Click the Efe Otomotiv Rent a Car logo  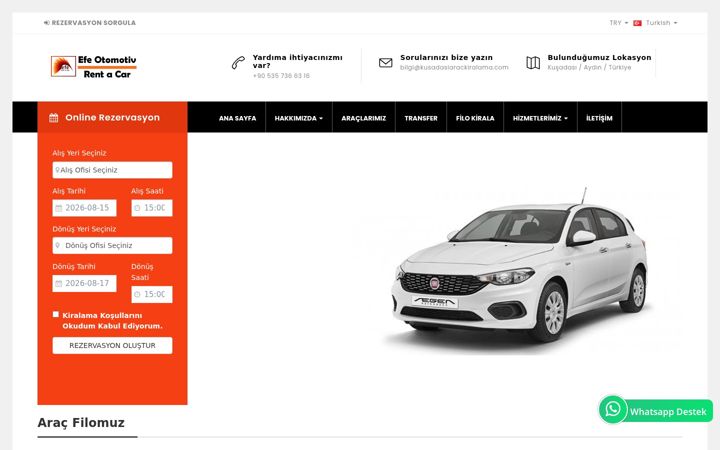pos(94,67)
